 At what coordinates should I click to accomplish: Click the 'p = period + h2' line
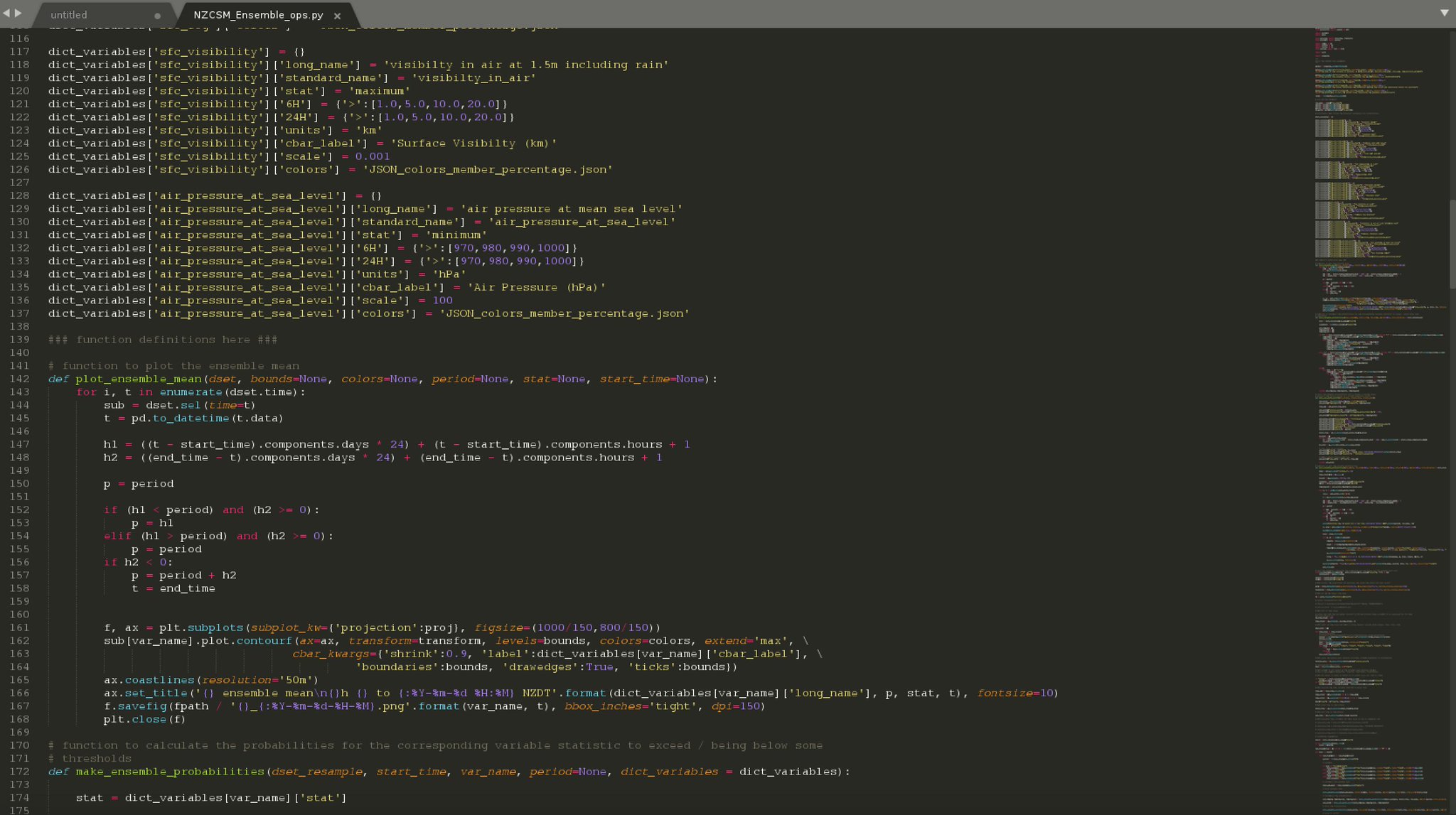click(x=183, y=576)
